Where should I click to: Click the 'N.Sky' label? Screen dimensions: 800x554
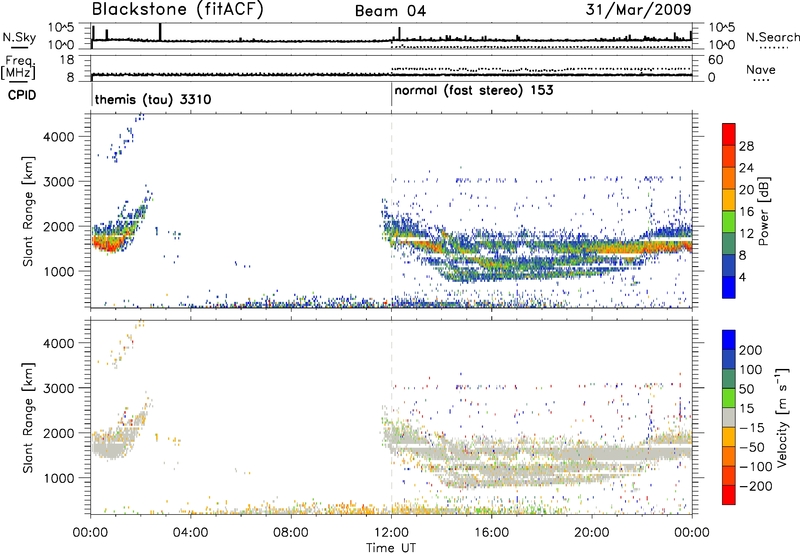click(19, 37)
